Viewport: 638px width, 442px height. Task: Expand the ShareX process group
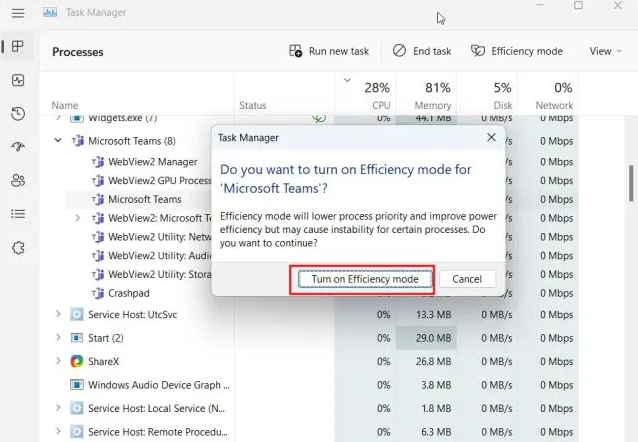point(58,361)
